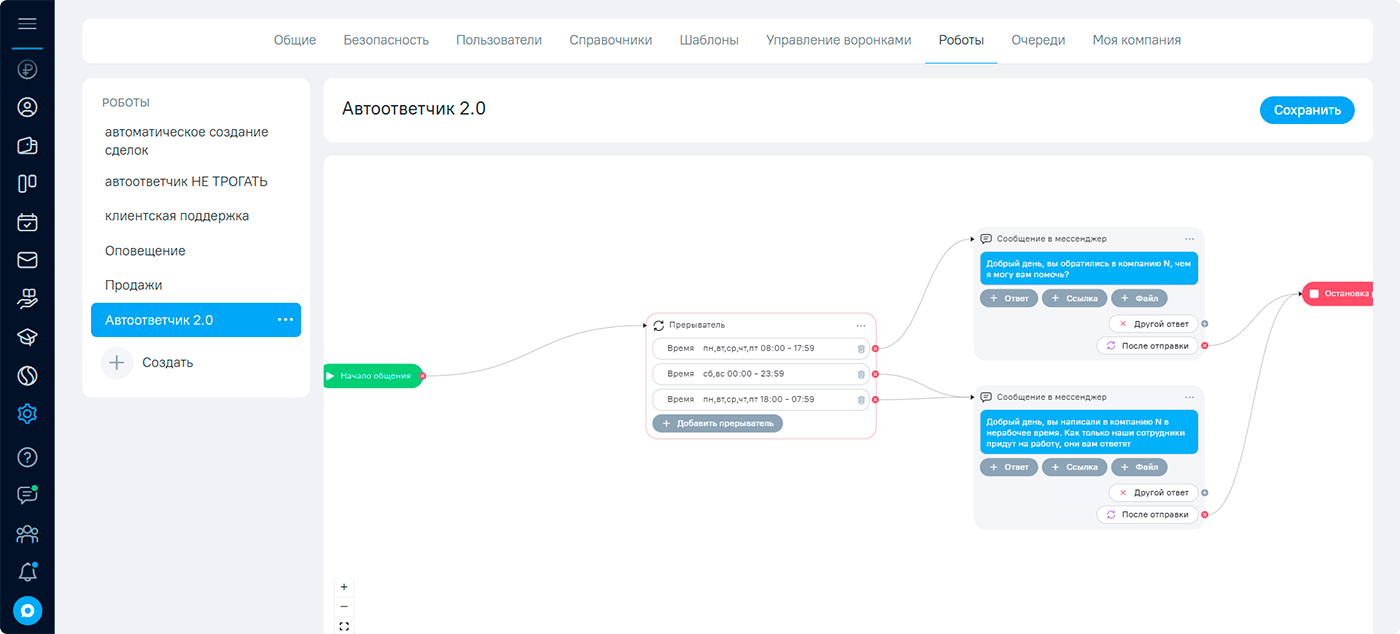Click the fit-to-screen icon on canvas
1400x634 pixels.
[344, 626]
